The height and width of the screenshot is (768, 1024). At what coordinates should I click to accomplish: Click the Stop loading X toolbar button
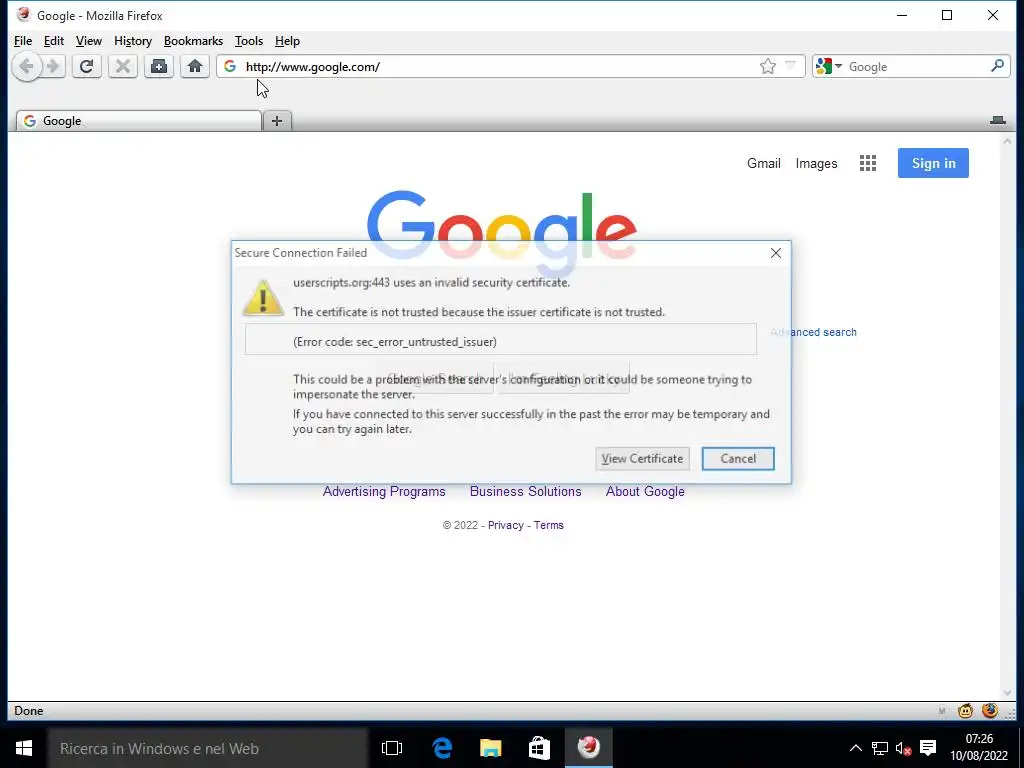coord(123,67)
